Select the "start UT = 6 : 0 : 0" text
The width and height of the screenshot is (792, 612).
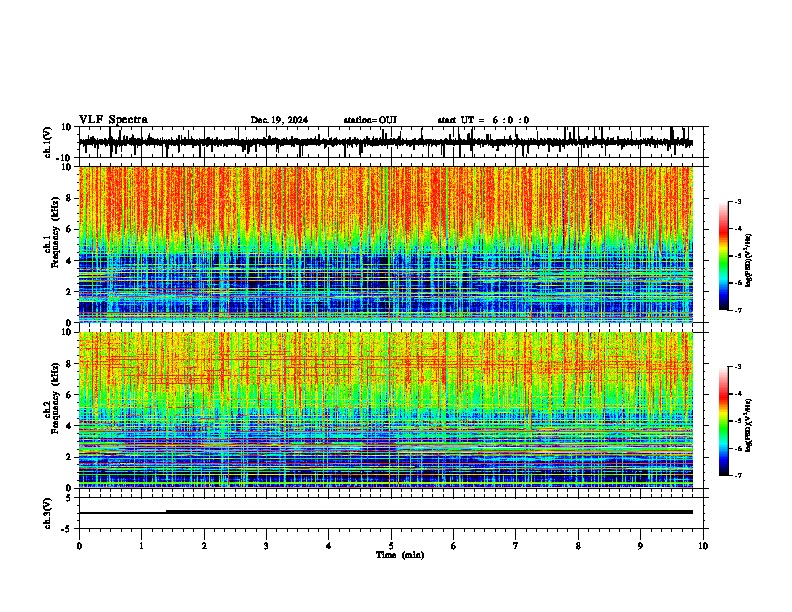483,120
